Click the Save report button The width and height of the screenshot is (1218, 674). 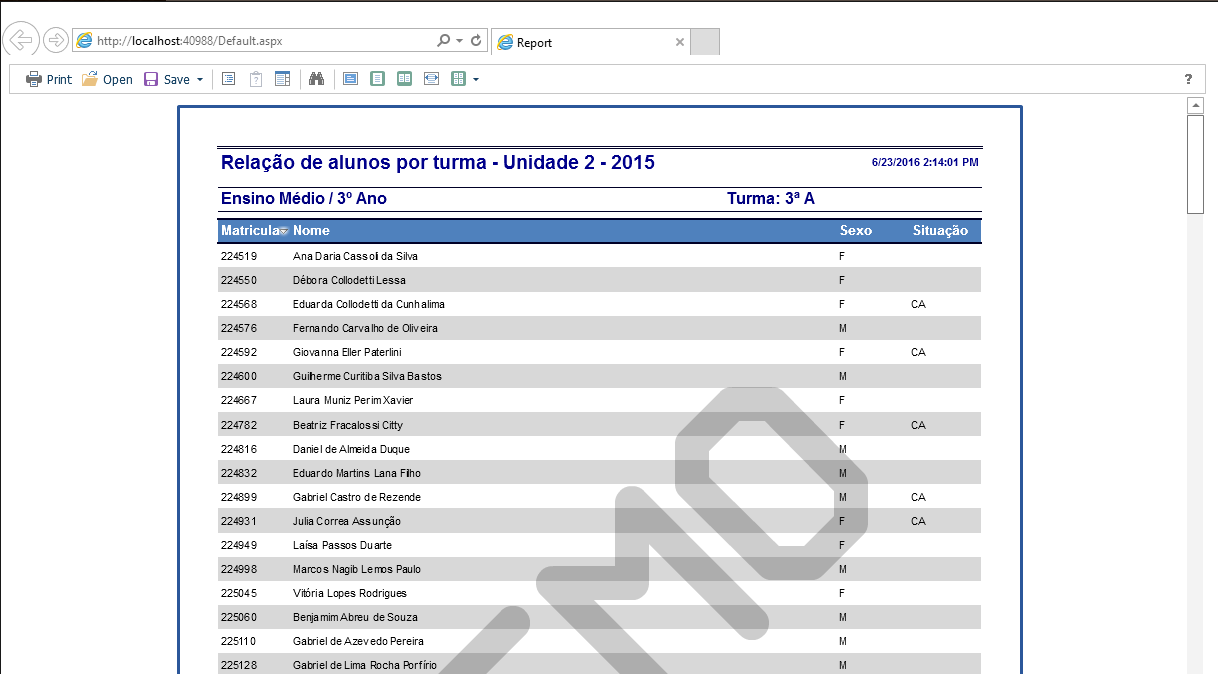coord(166,79)
